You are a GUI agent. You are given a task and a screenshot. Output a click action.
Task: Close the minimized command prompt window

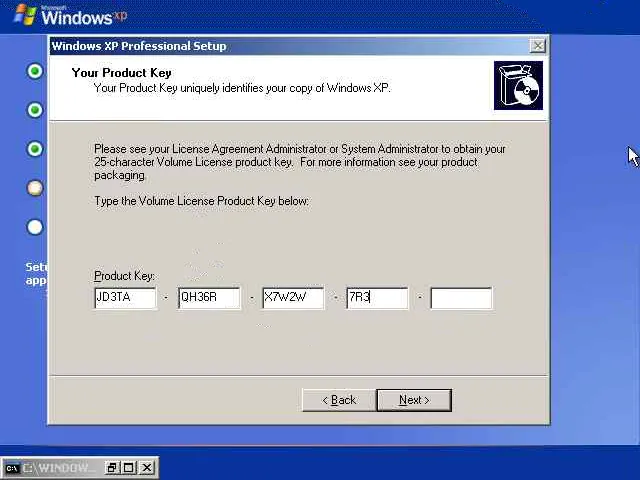coord(147,468)
